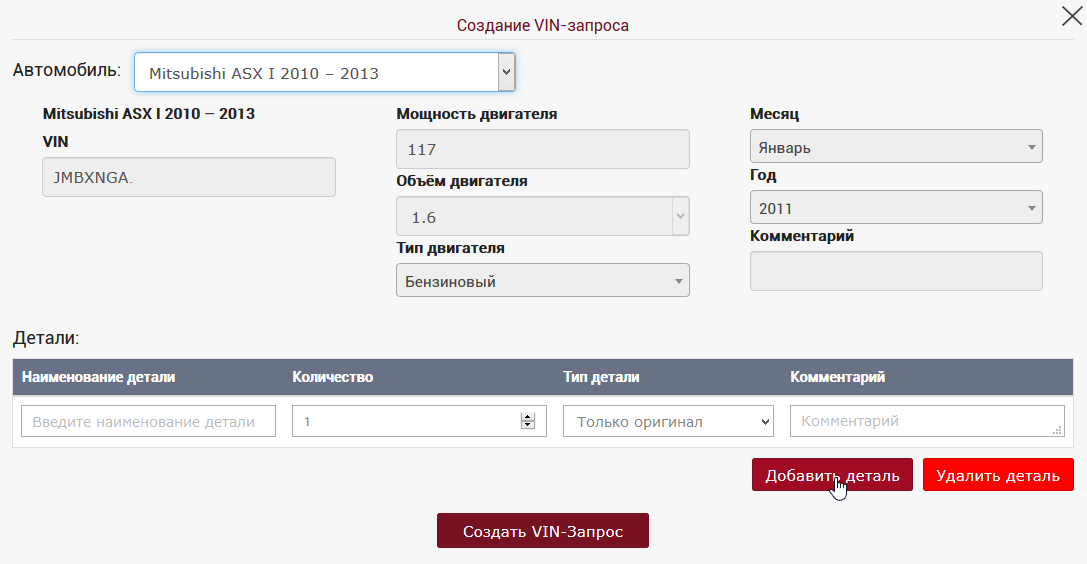Click the Наименование детали column header
Screen dimensions: 1087x564
coord(98,377)
